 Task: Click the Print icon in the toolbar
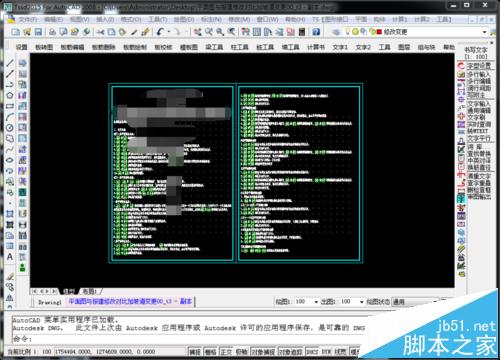point(52,32)
